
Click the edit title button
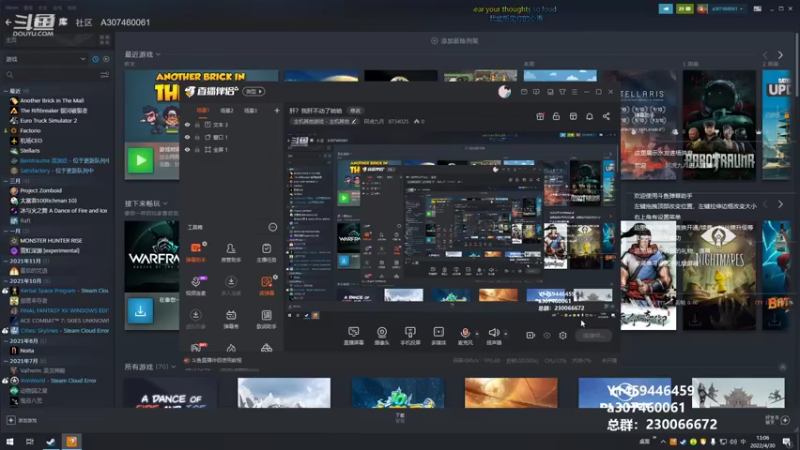pos(355,111)
